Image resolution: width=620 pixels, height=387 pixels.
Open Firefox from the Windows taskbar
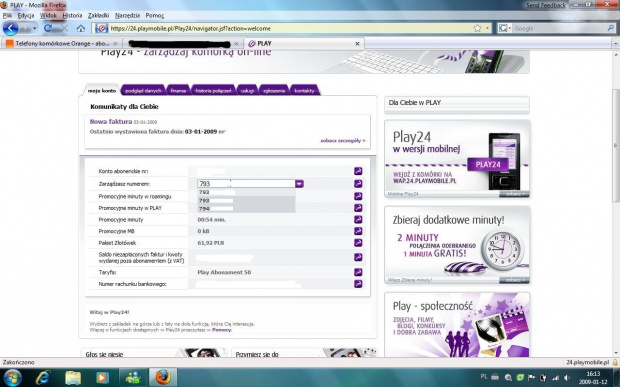pos(163,378)
